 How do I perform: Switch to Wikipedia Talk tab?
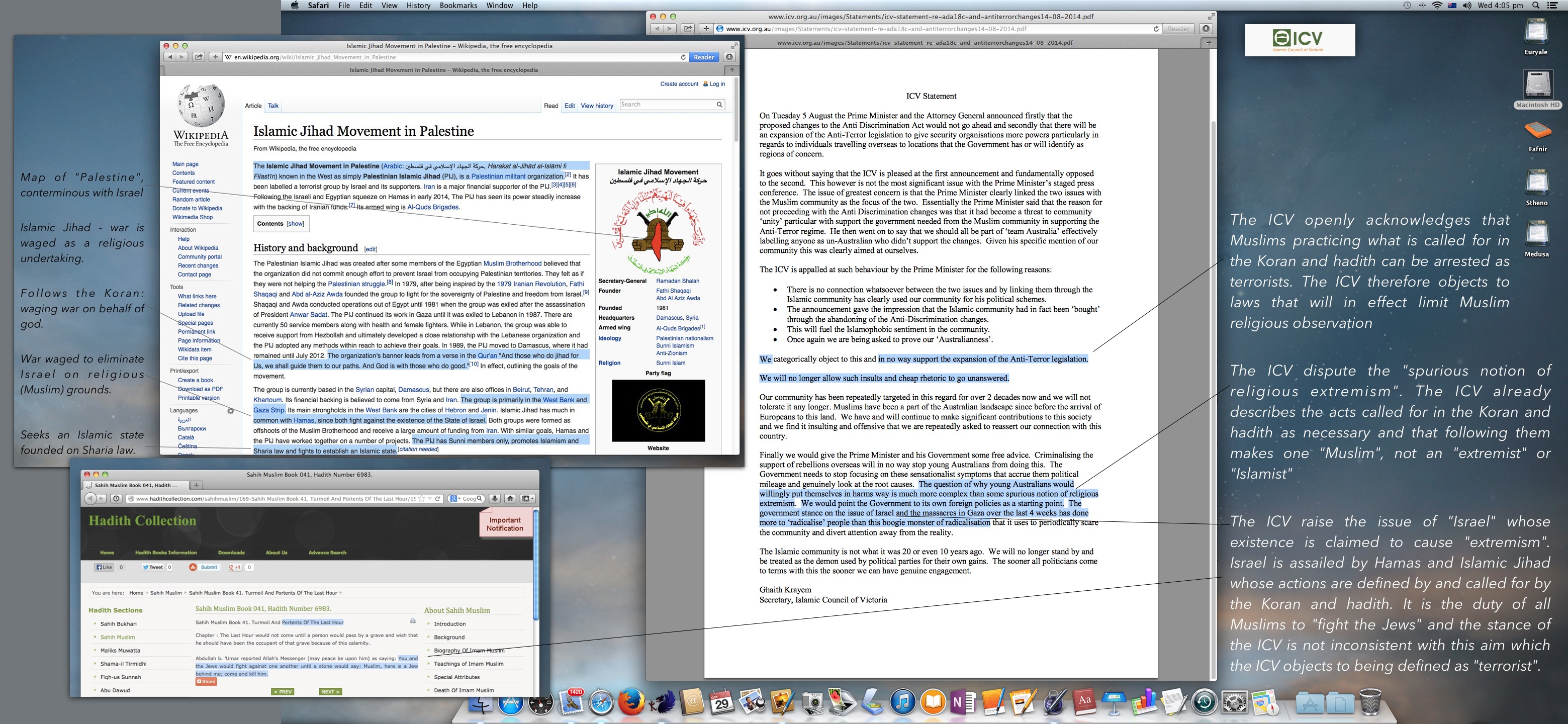pos(273,106)
